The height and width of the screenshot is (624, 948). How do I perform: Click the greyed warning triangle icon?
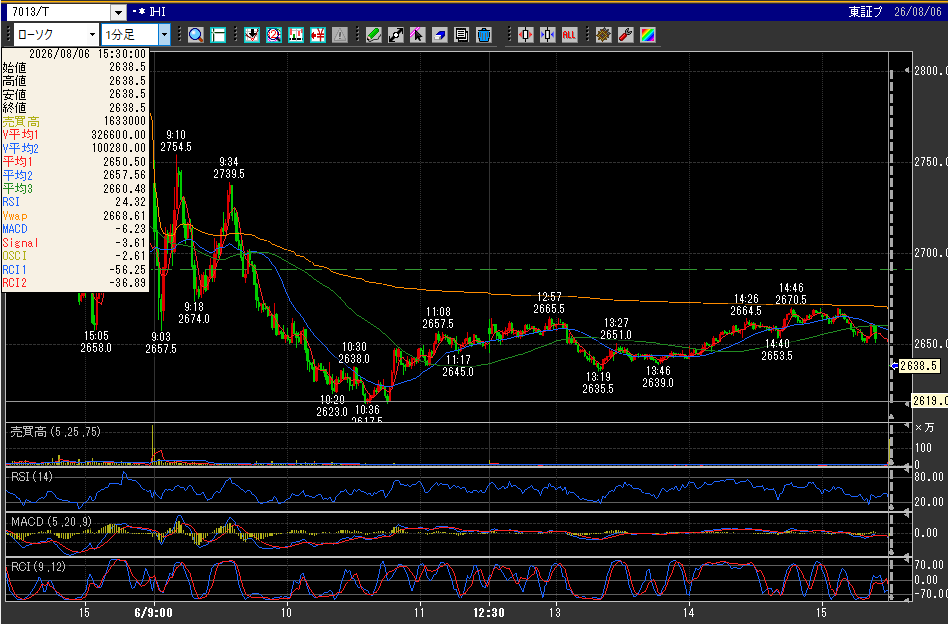tap(340, 35)
